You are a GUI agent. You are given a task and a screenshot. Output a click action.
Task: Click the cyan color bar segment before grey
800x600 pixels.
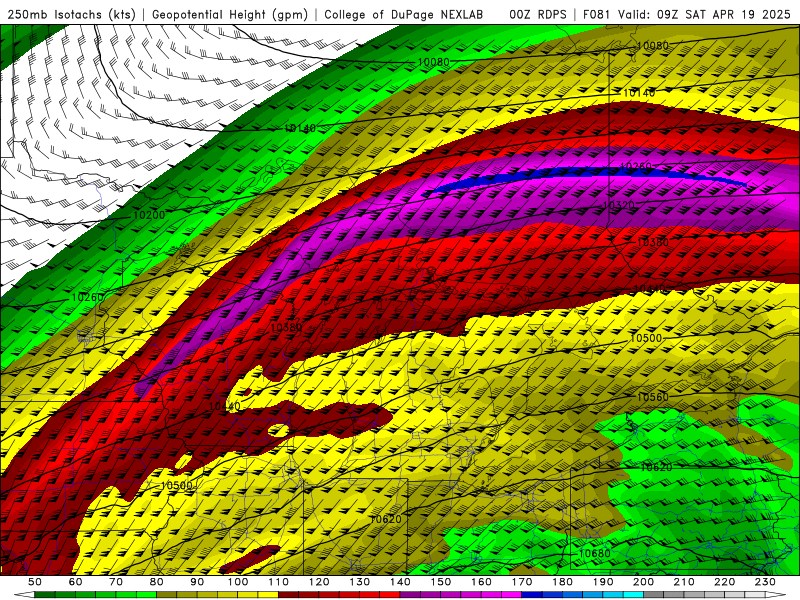coord(633,595)
